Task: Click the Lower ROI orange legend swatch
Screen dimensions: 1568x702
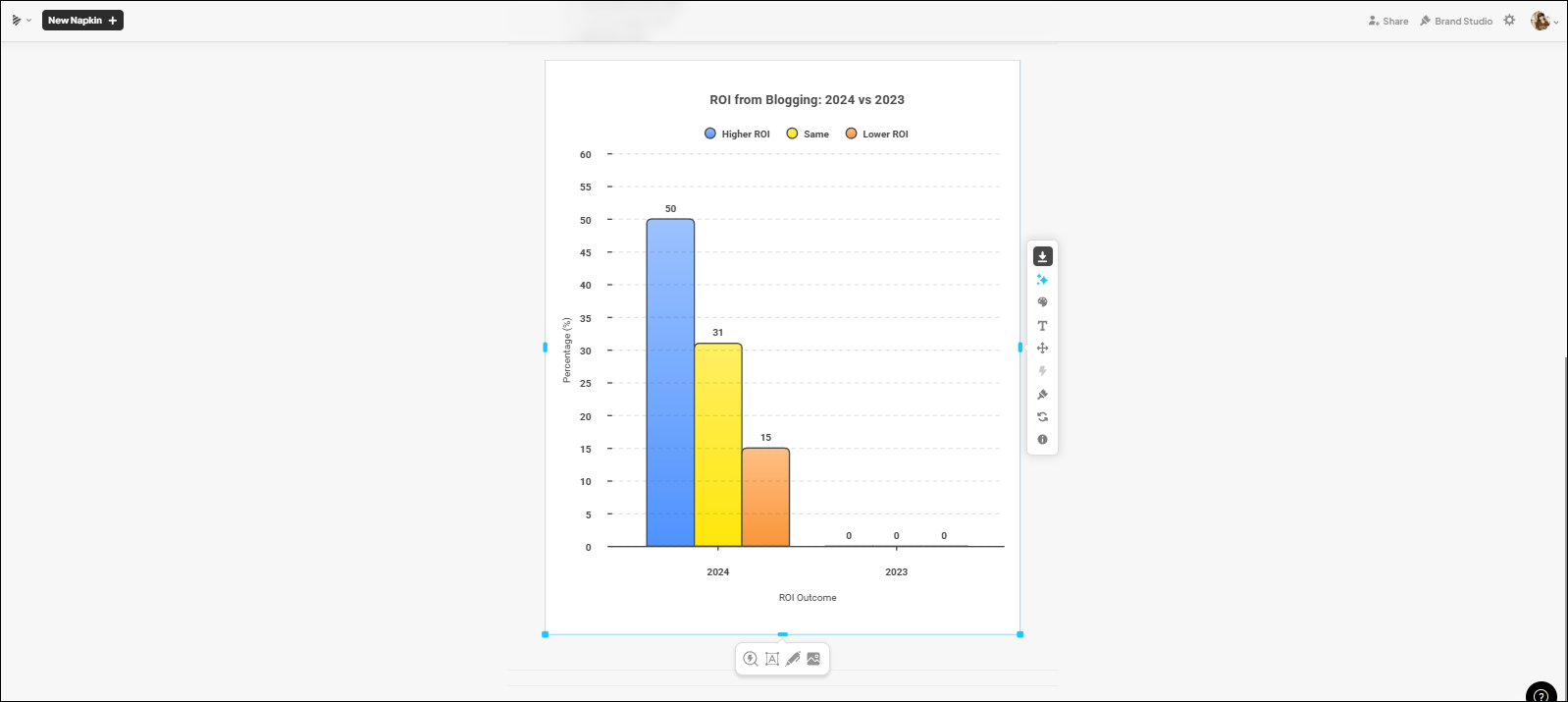Action: pos(852,134)
